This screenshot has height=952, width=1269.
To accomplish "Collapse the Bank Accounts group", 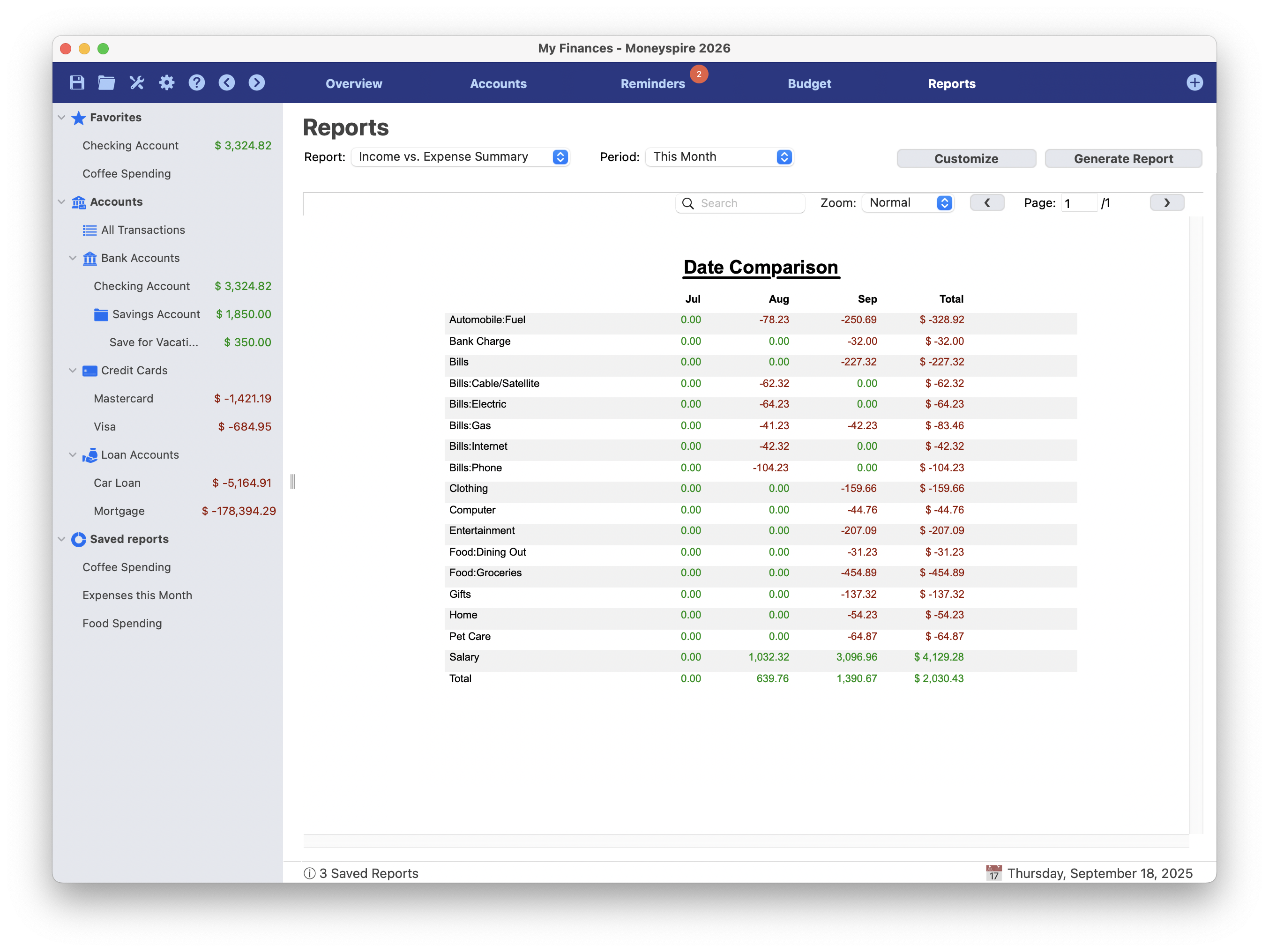I will click(72, 258).
